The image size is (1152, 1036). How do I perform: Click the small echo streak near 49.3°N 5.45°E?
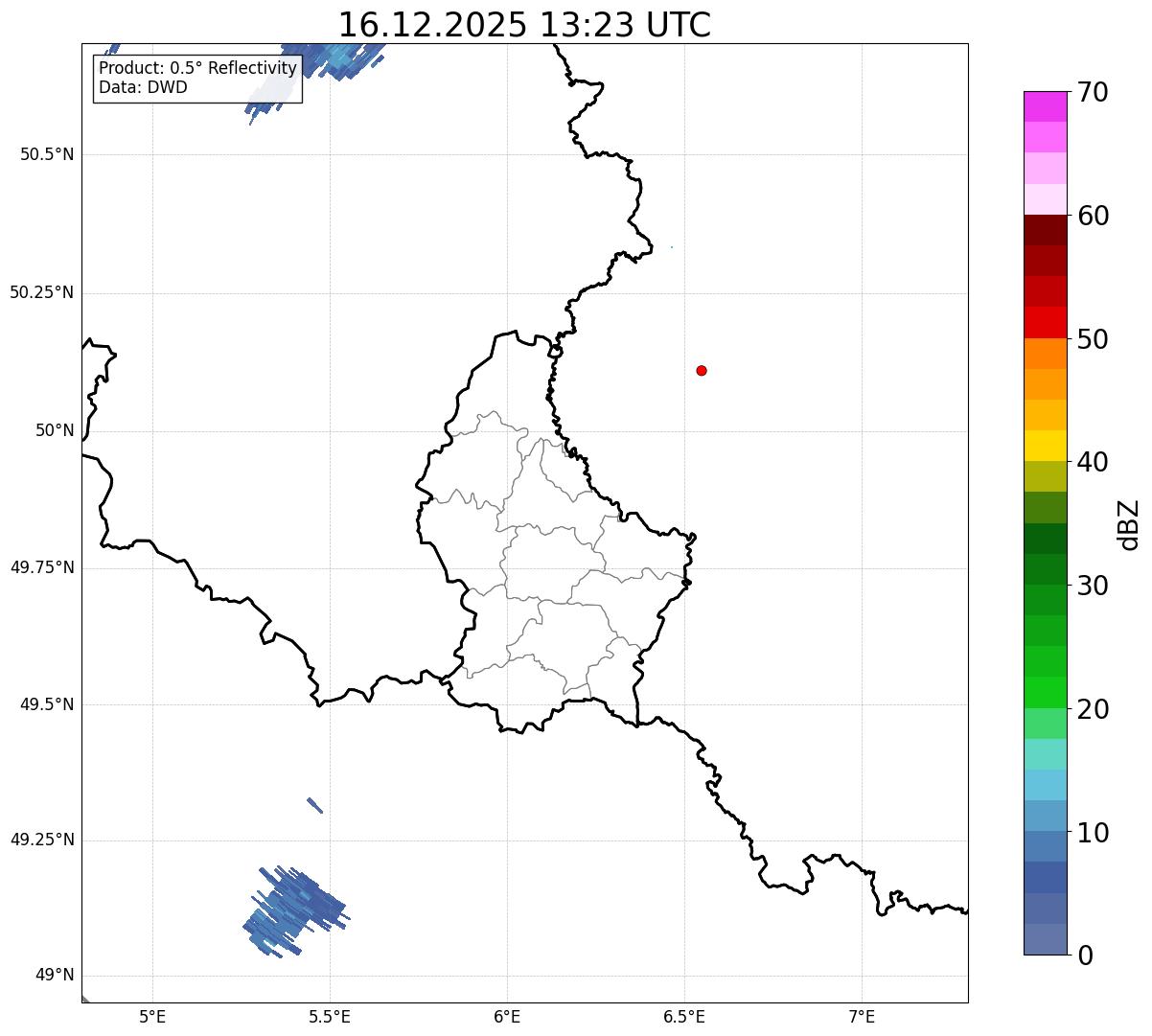(314, 805)
